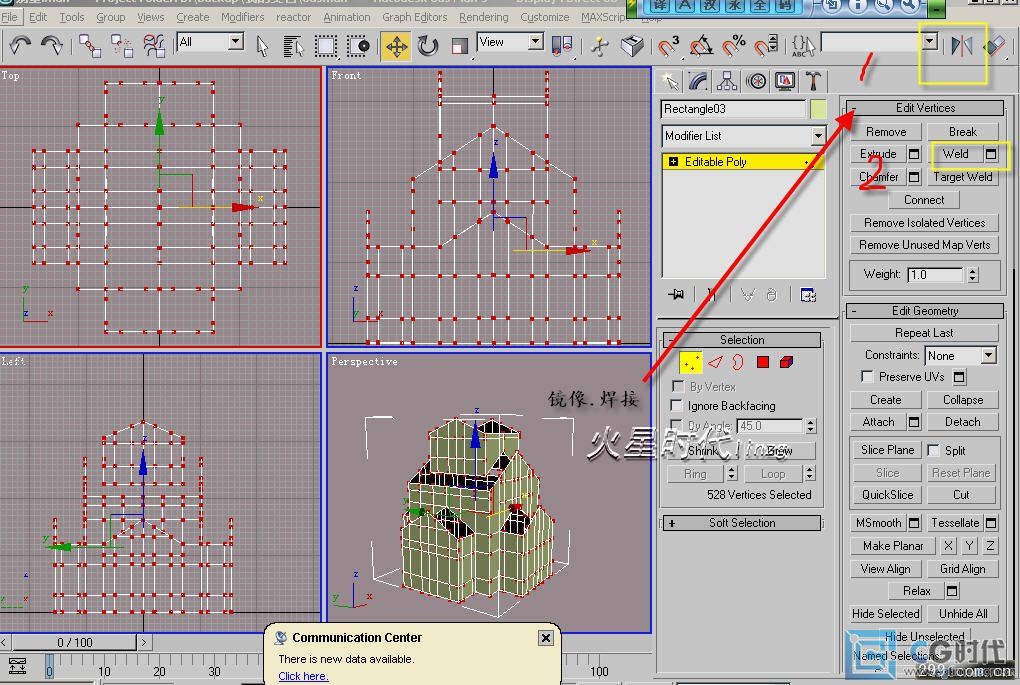Toggle the Angle Snap icon
The height and width of the screenshot is (685, 1020).
tap(701, 46)
